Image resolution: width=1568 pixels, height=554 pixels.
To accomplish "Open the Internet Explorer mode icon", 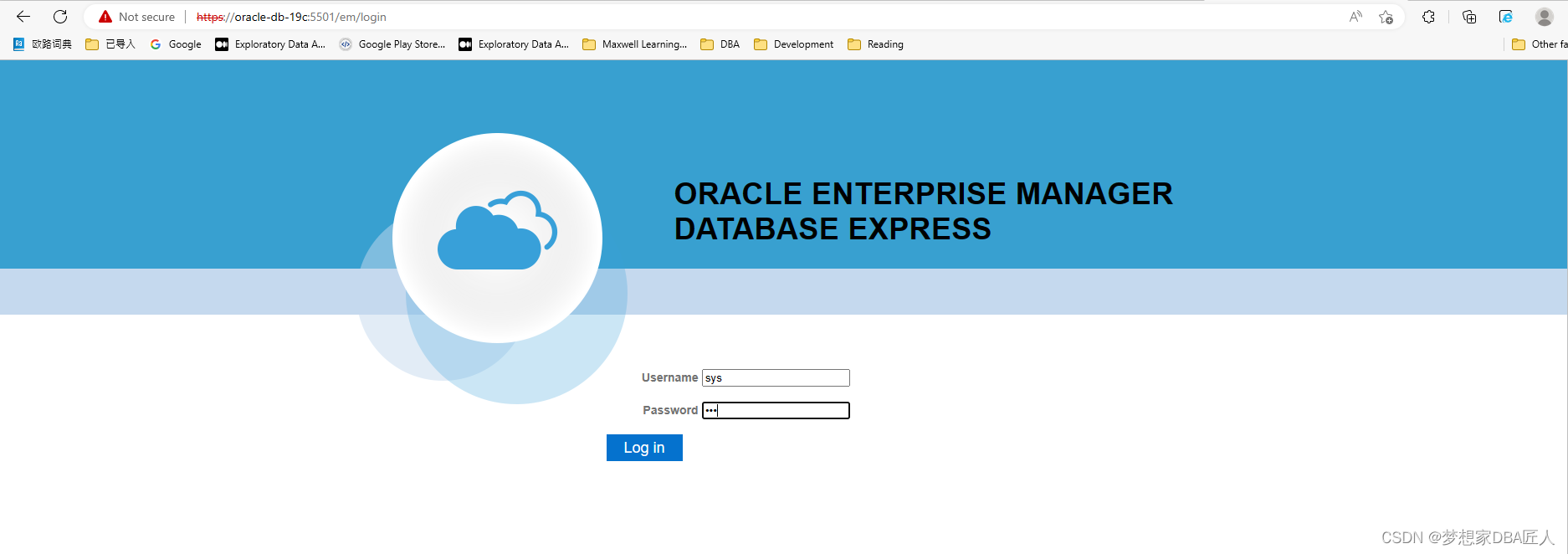I will click(x=1506, y=17).
